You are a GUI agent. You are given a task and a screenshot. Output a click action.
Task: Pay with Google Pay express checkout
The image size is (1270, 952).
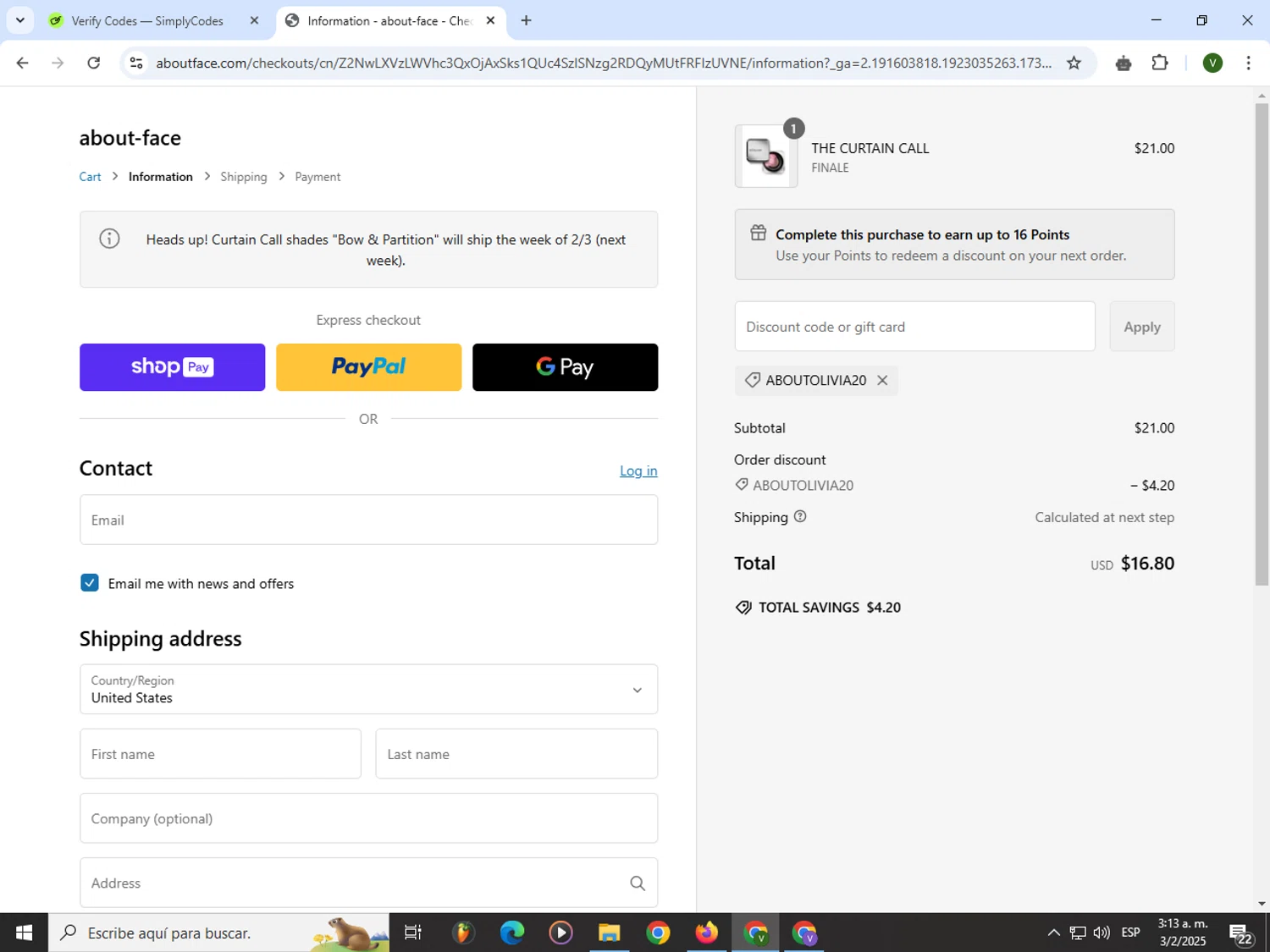565,367
